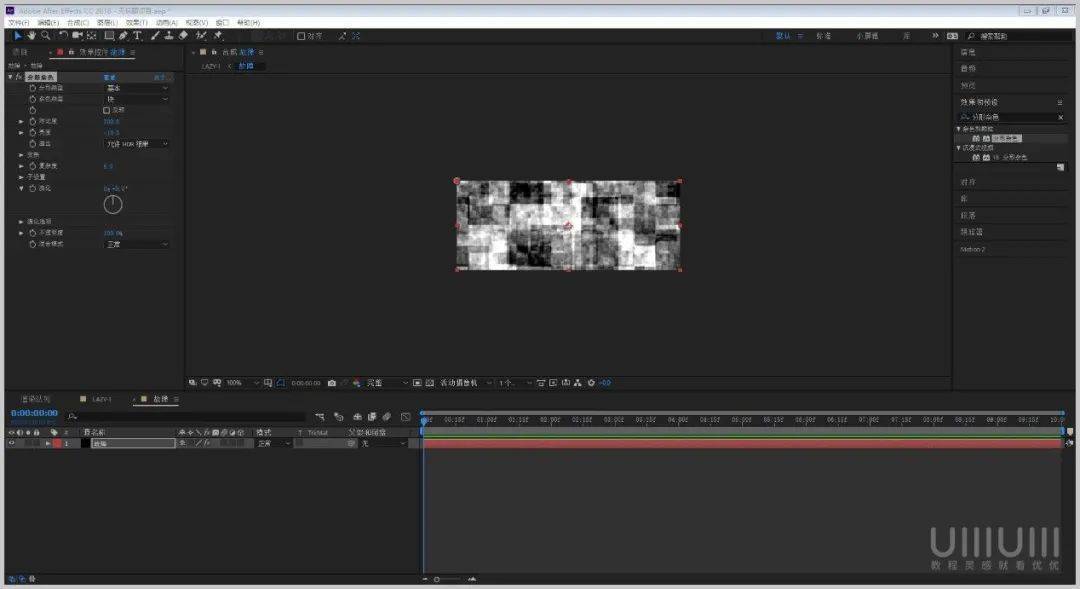This screenshot has height=589, width=1080.
Task: Hide layer 1 using the eye toggle
Action: click(11, 444)
